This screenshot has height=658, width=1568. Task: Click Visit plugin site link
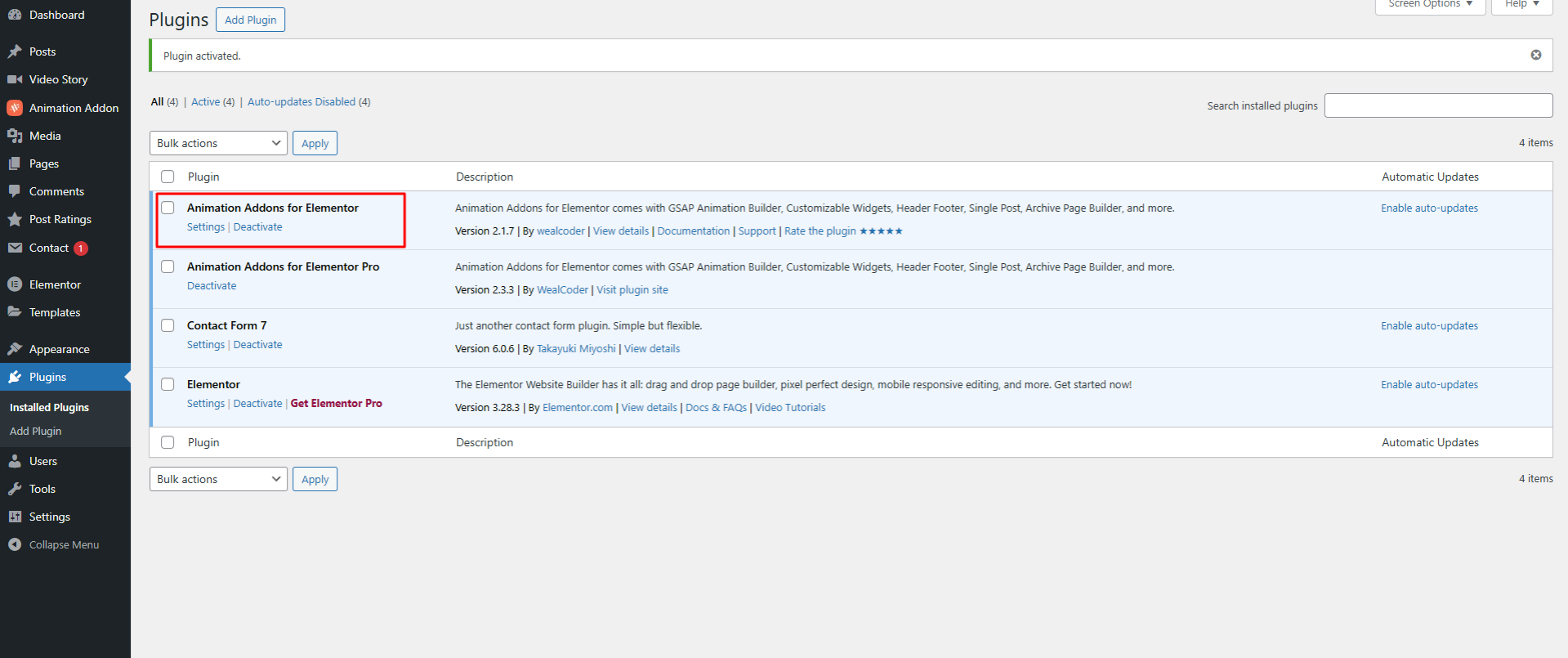(632, 290)
